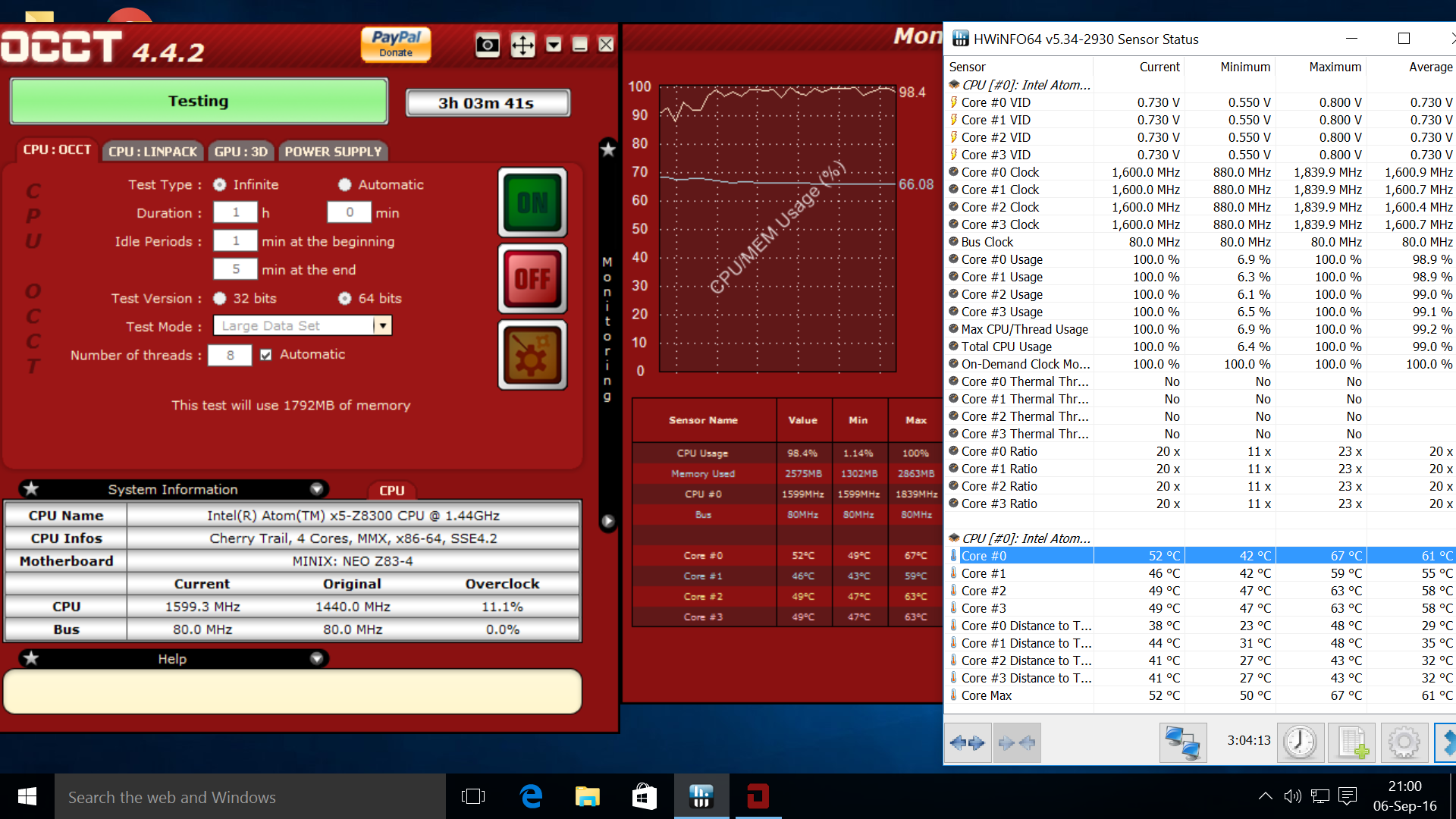The image size is (1456, 819).
Task: Select the 32 bits test version
Action: tap(220, 298)
